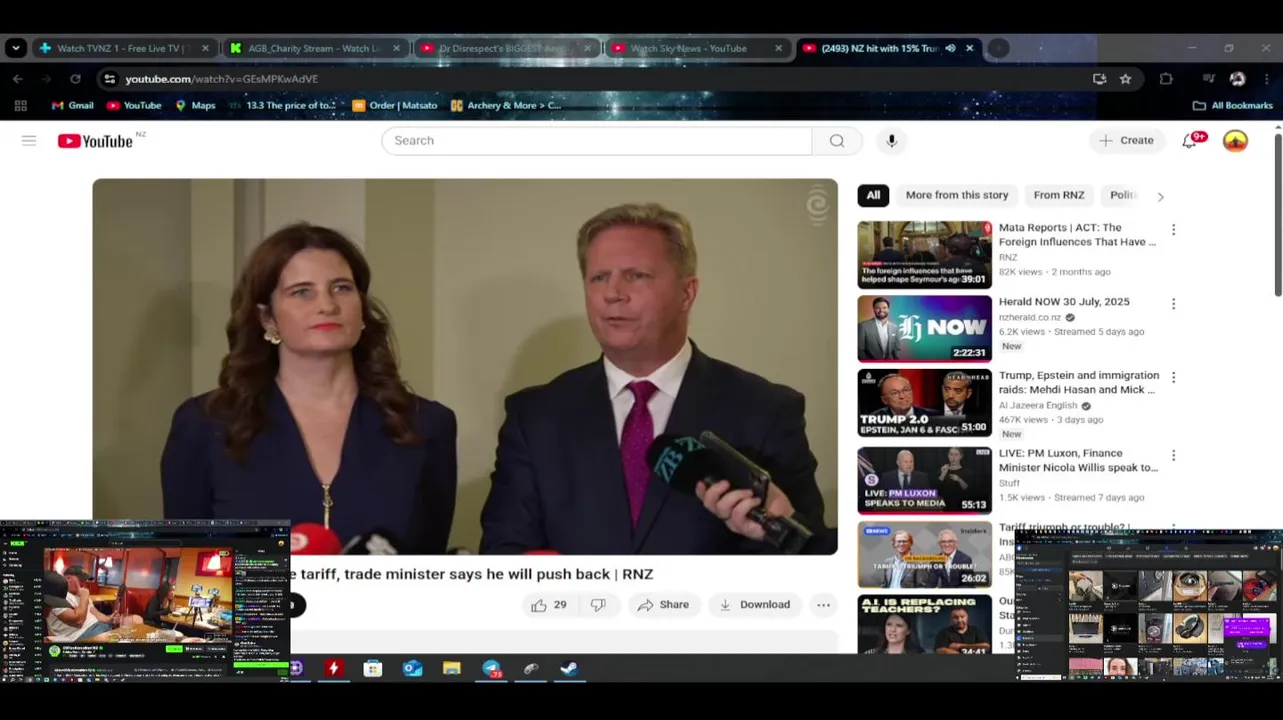
Task: Open options for Herald NOW video
Action: (x=1173, y=304)
